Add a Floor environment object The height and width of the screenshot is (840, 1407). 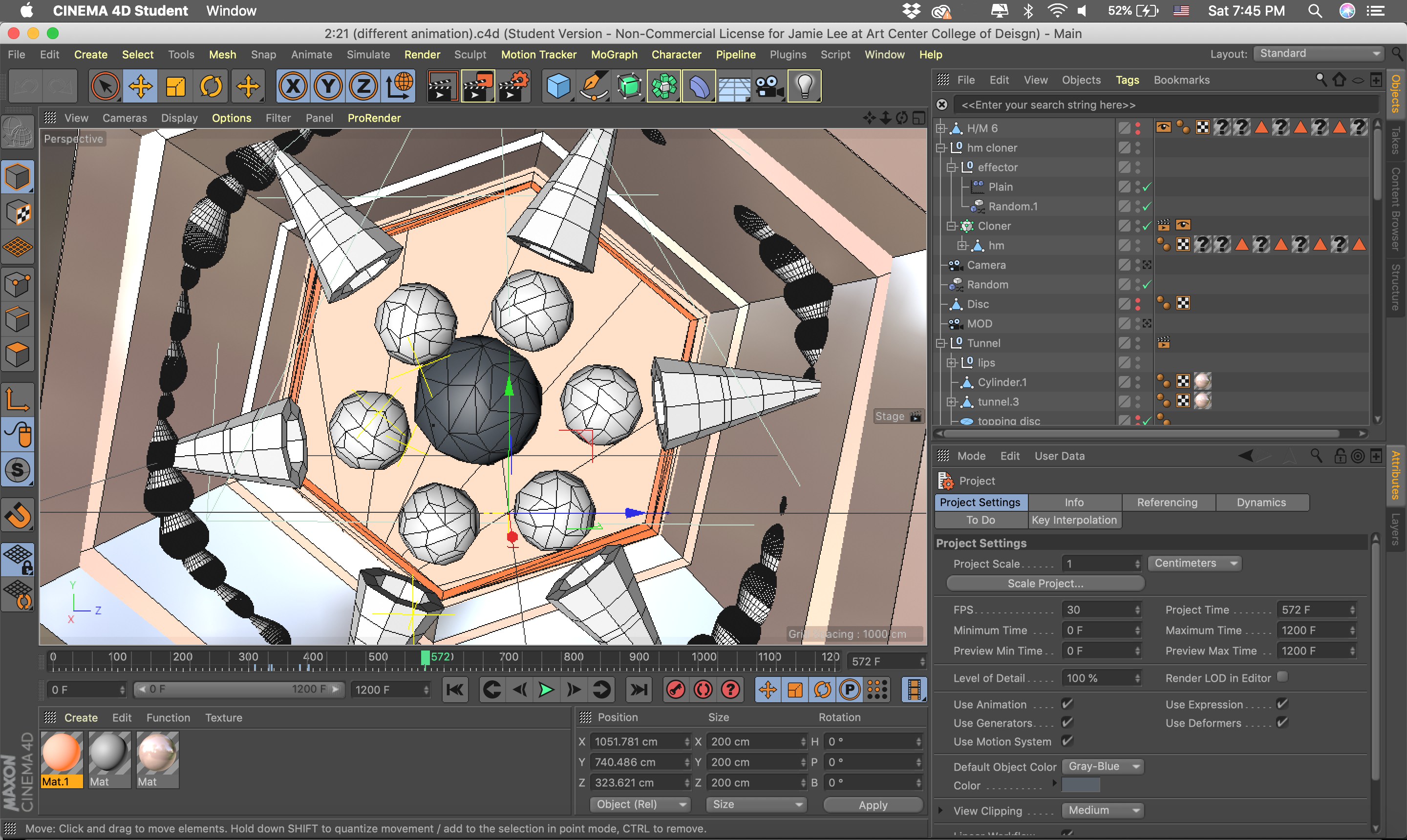(734, 86)
